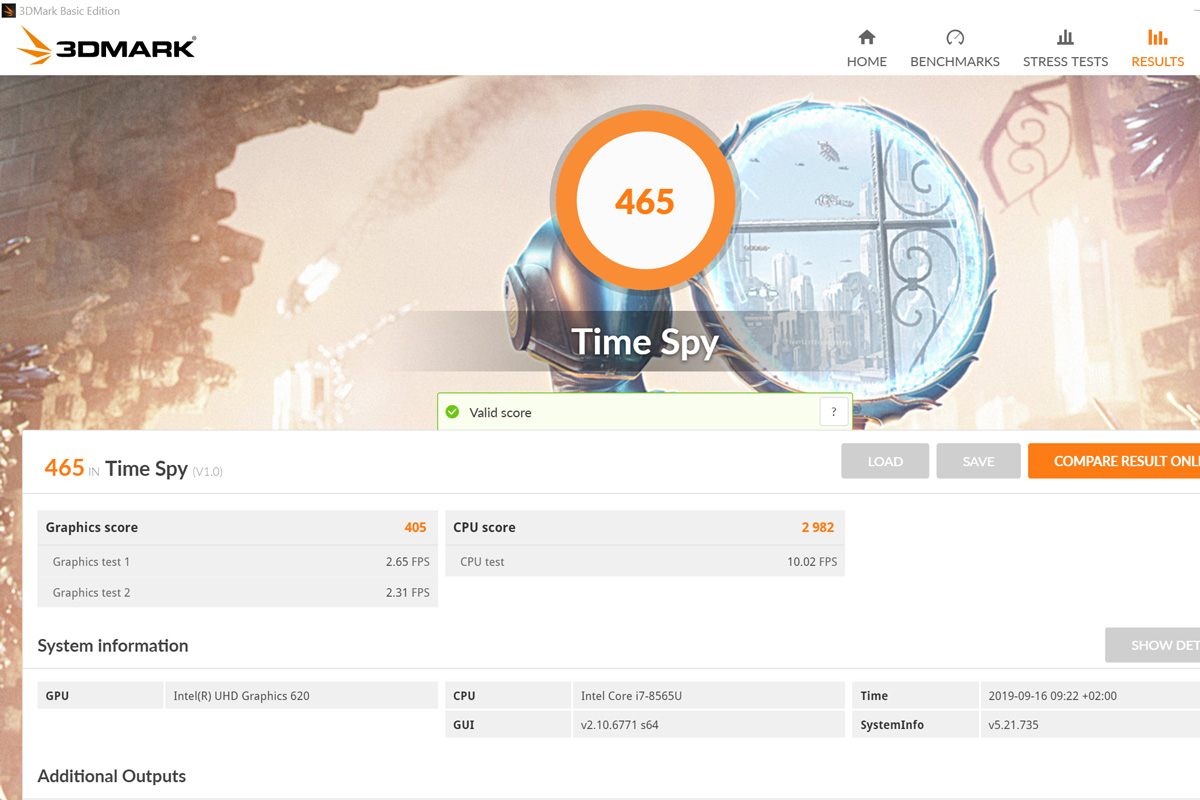Click Intel(R) UHD Graphics 620 value
1200x800 pixels.
pyautogui.click(x=241, y=696)
